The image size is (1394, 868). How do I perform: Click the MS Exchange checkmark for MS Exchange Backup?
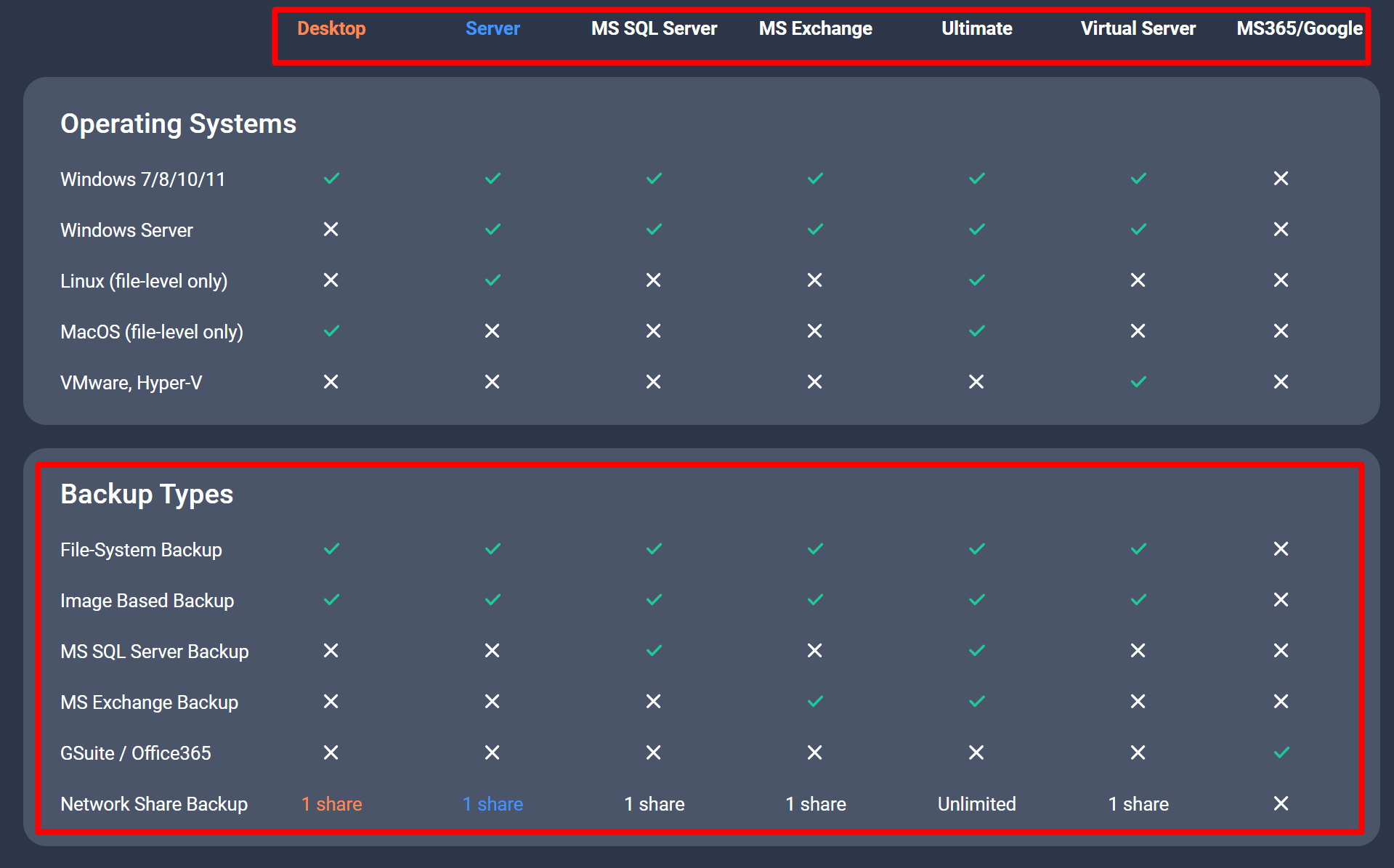click(x=815, y=701)
